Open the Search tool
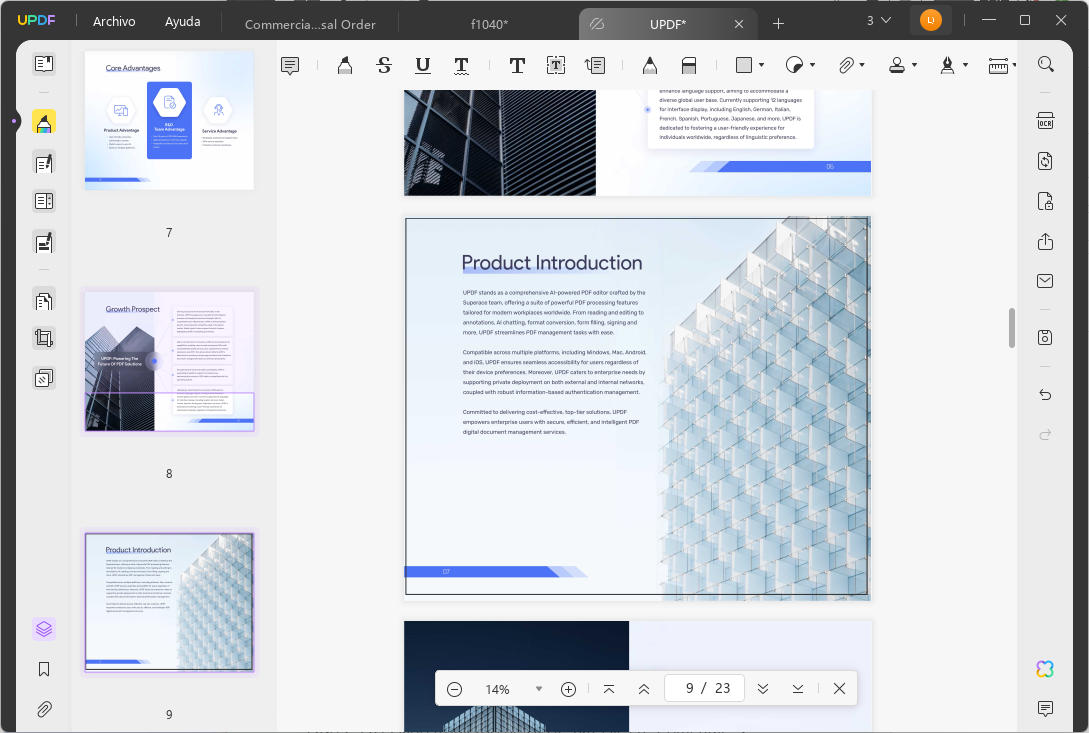The width and height of the screenshot is (1089, 733). tap(1046, 64)
